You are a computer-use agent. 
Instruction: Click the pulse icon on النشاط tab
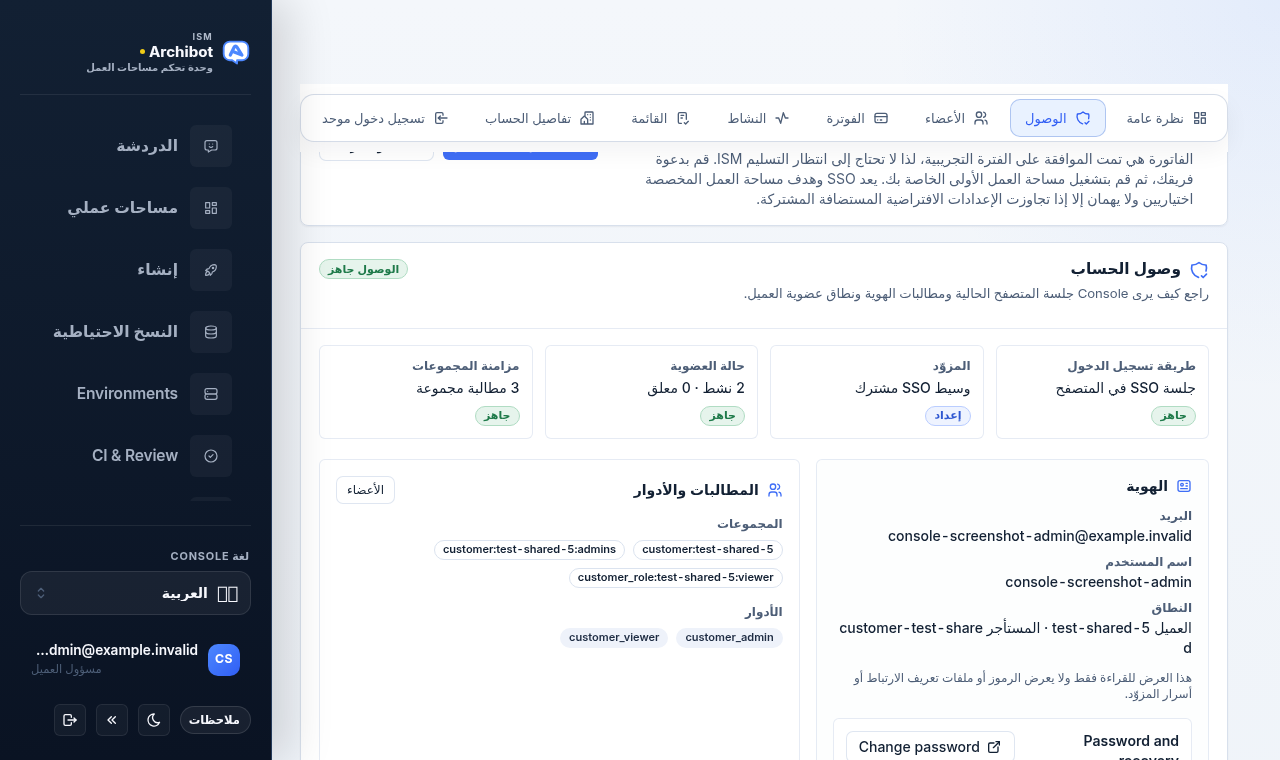pyautogui.click(x=782, y=118)
